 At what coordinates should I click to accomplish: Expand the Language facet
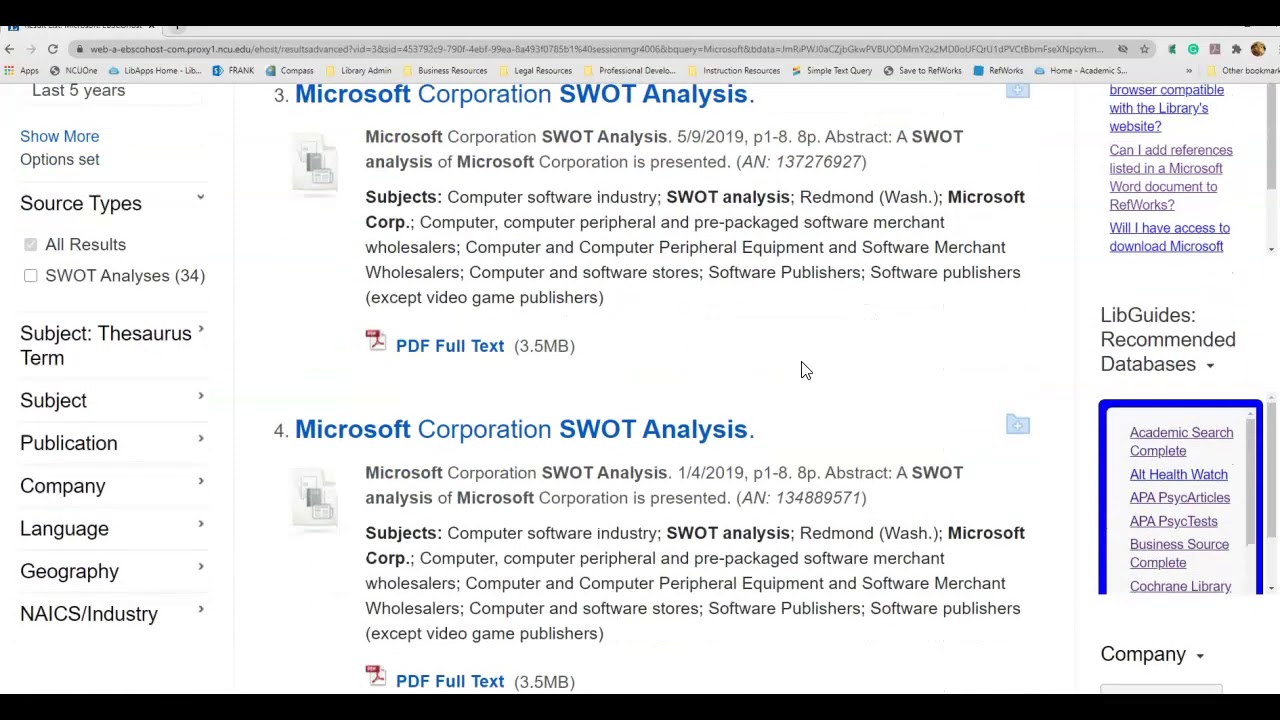point(201,525)
